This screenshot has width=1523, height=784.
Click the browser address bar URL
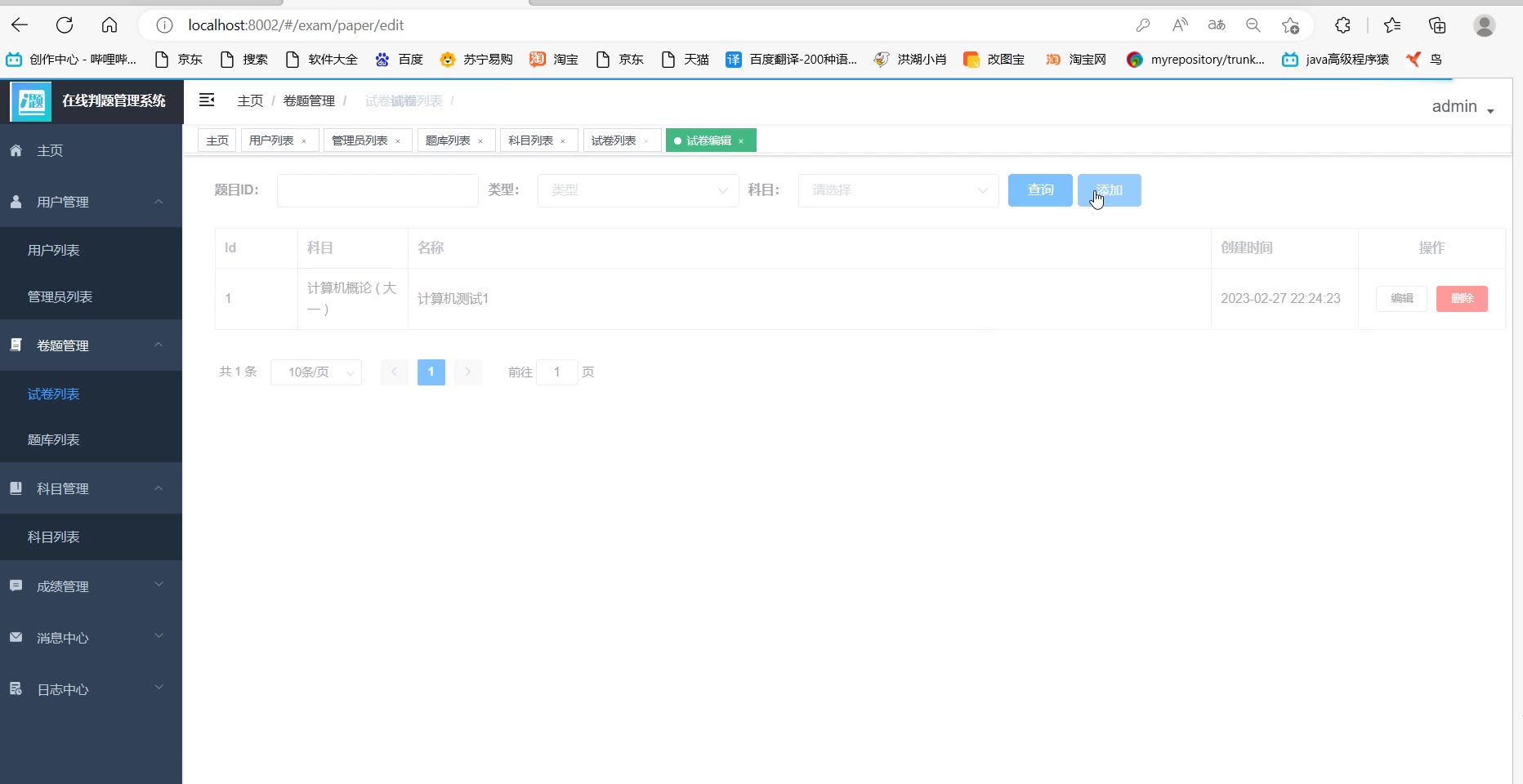coord(296,25)
